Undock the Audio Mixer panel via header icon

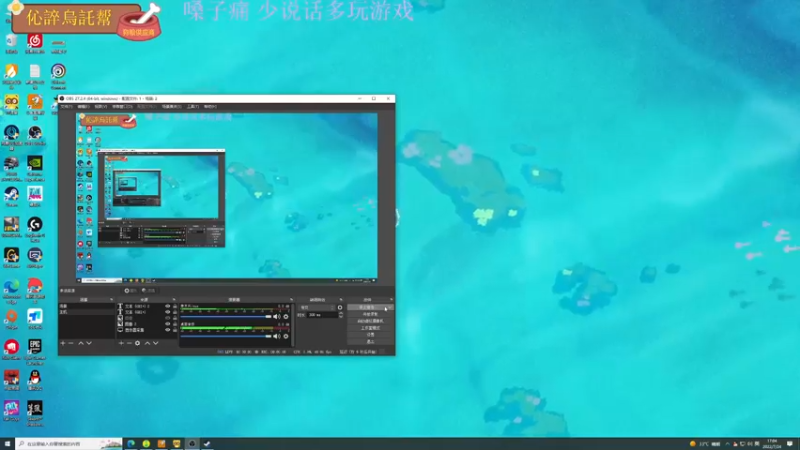point(291,299)
